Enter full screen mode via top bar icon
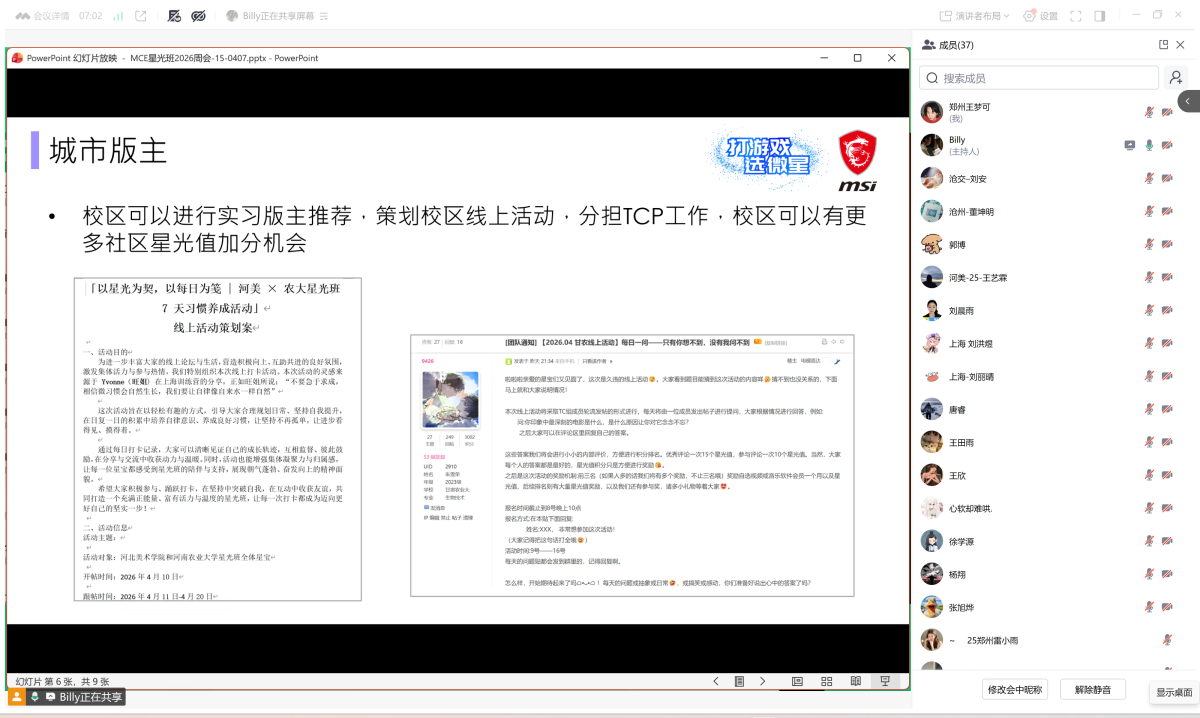 tap(1076, 16)
